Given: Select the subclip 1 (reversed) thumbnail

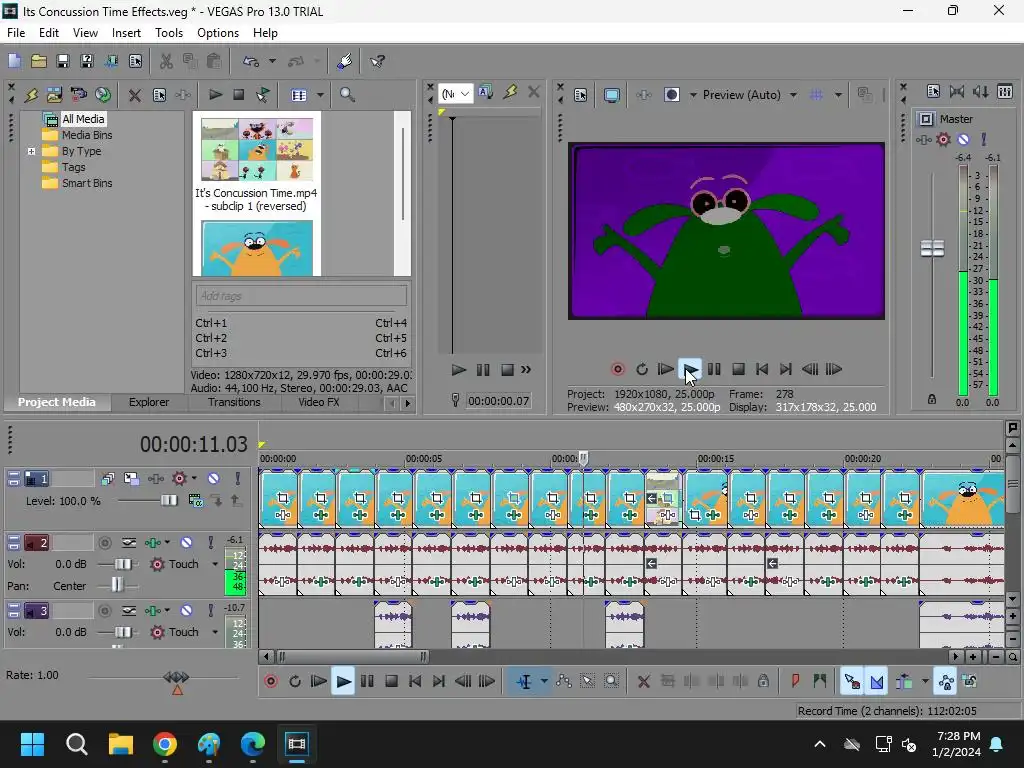Looking at the screenshot, I should tap(257, 150).
